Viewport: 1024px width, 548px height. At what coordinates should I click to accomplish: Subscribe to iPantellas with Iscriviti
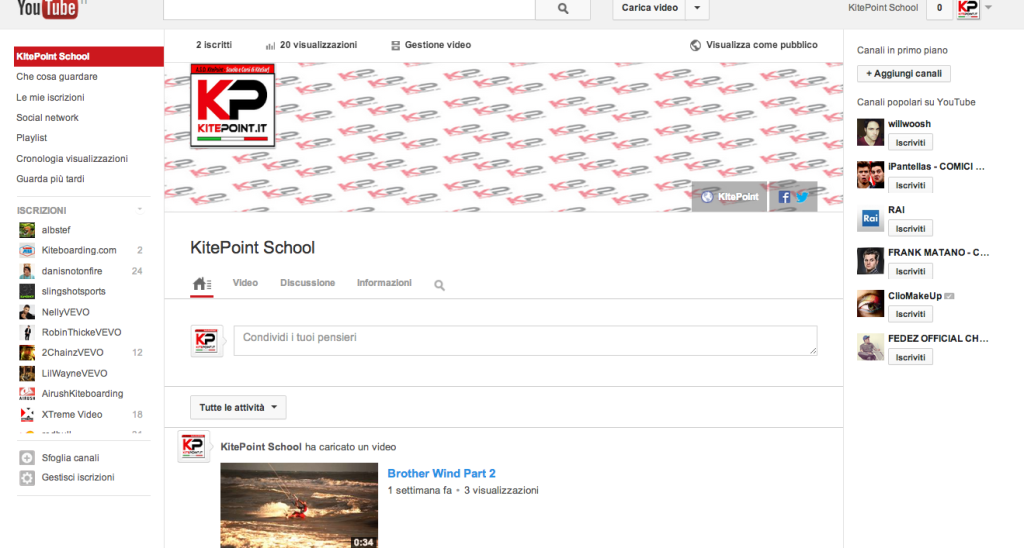pos(910,185)
